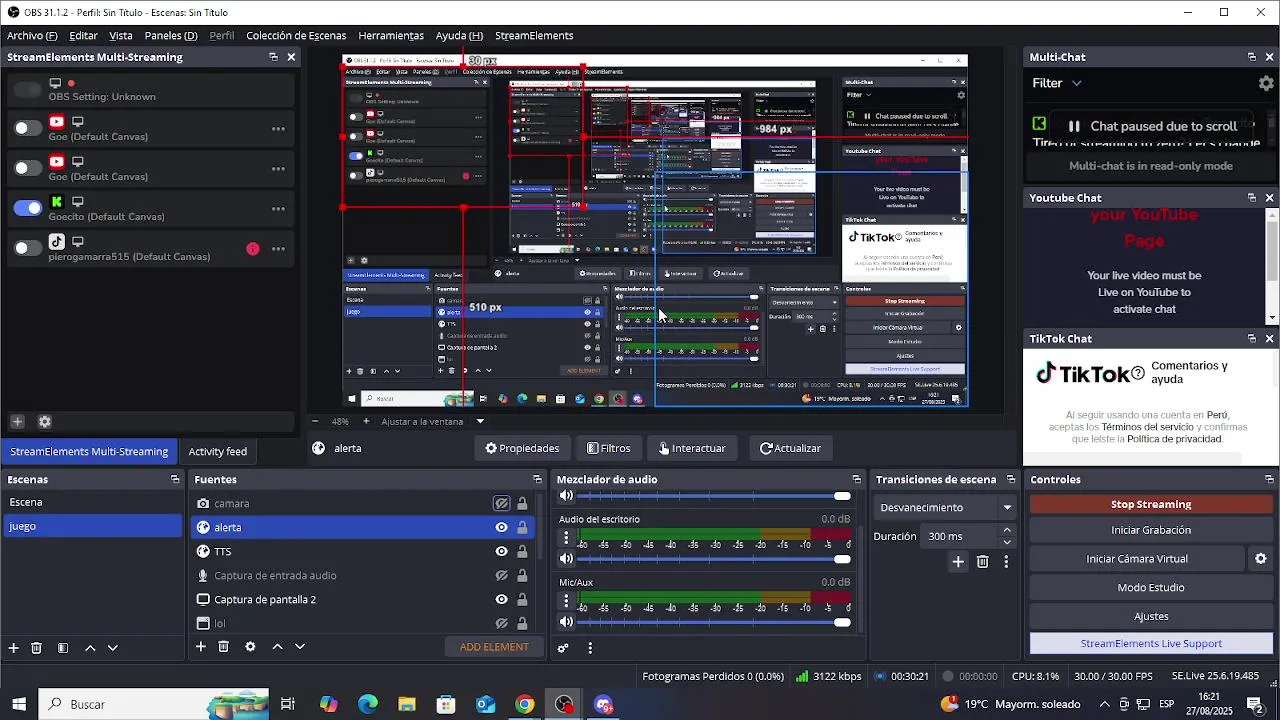Open Multi-Chat settings gear
The image size is (1280, 720).
click(x=1266, y=83)
